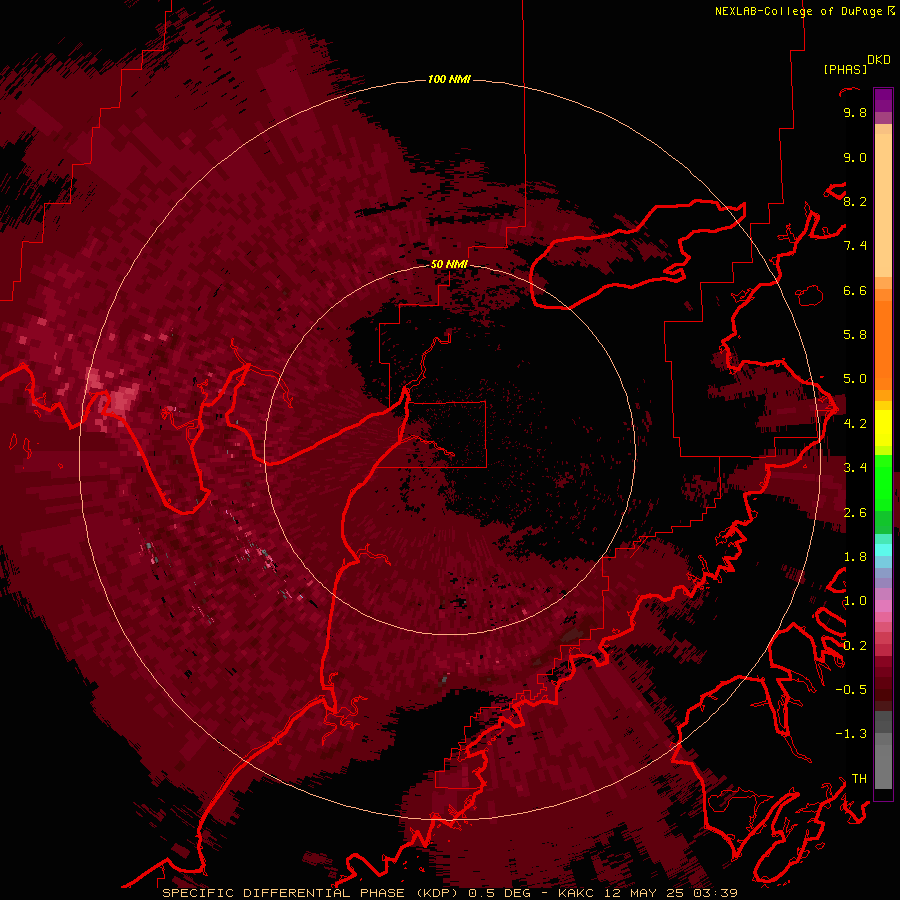
Task: Click the 9.0 color scale value
Action: tap(855, 157)
